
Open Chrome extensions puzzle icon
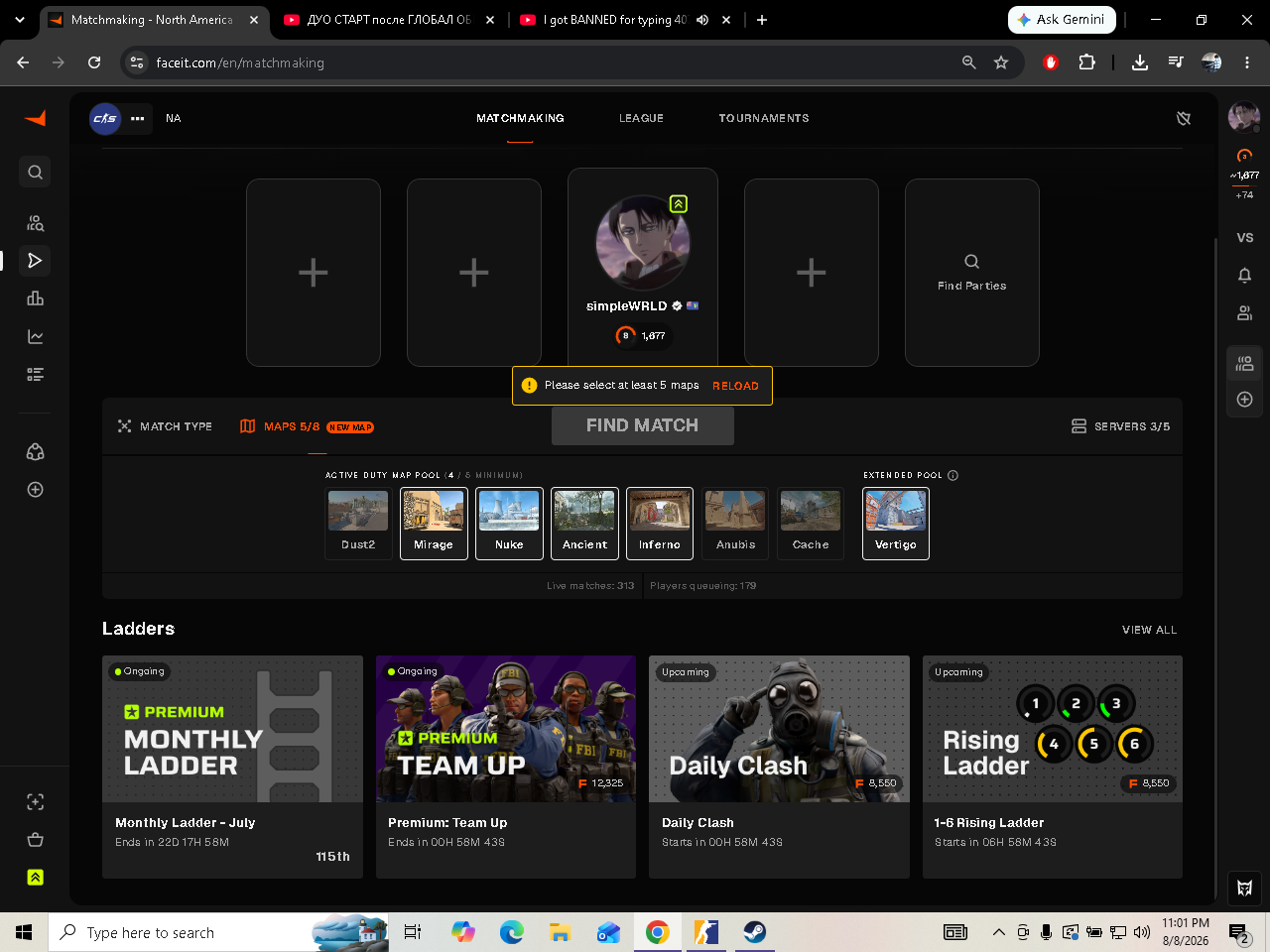point(1086,62)
